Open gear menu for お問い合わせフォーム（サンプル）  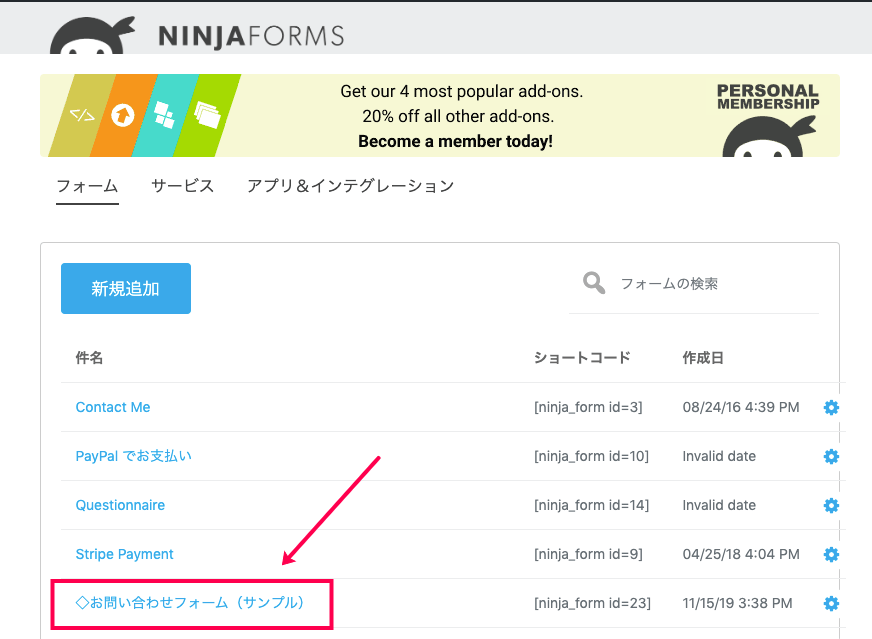[x=831, y=603]
